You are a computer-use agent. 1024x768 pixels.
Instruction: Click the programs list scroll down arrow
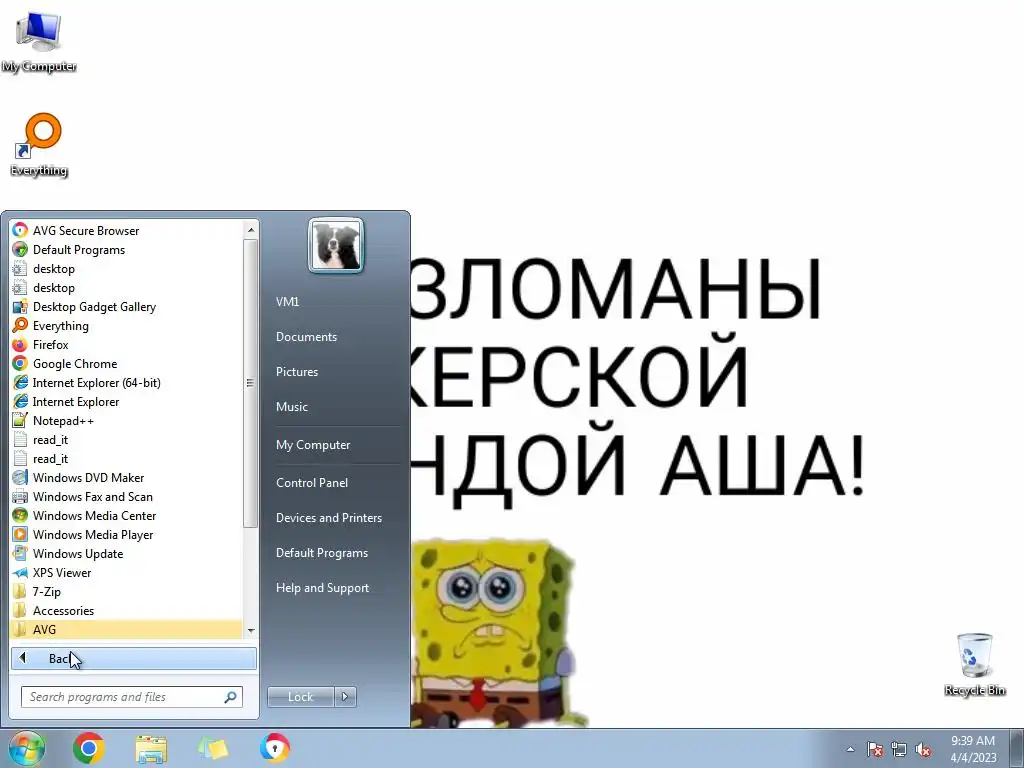pos(251,630)
